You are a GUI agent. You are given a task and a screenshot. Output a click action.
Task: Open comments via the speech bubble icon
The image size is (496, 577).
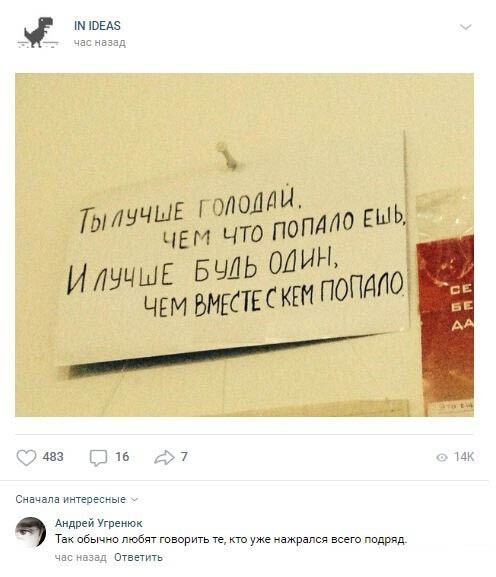point(98,458)
